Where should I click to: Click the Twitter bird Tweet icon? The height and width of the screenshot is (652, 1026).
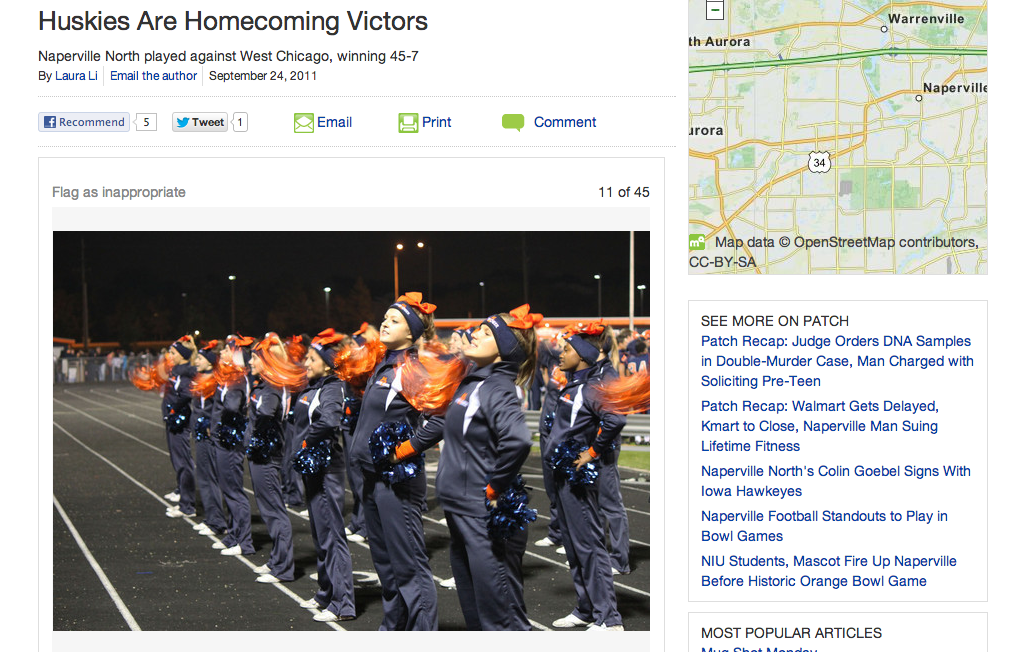pyautogui.click(x=183, y=122)
